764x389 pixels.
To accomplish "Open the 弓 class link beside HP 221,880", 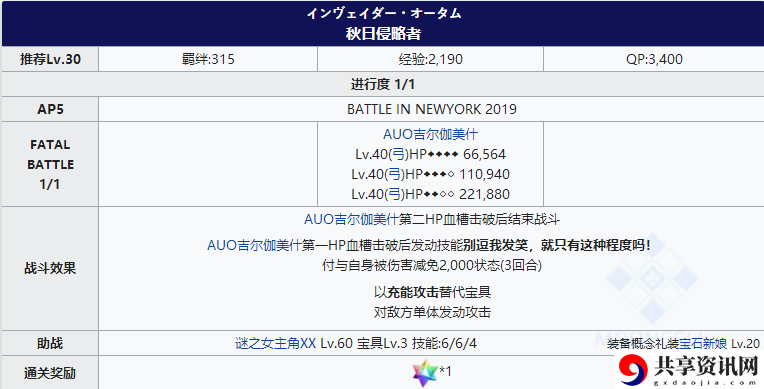I will click(394, 194).
